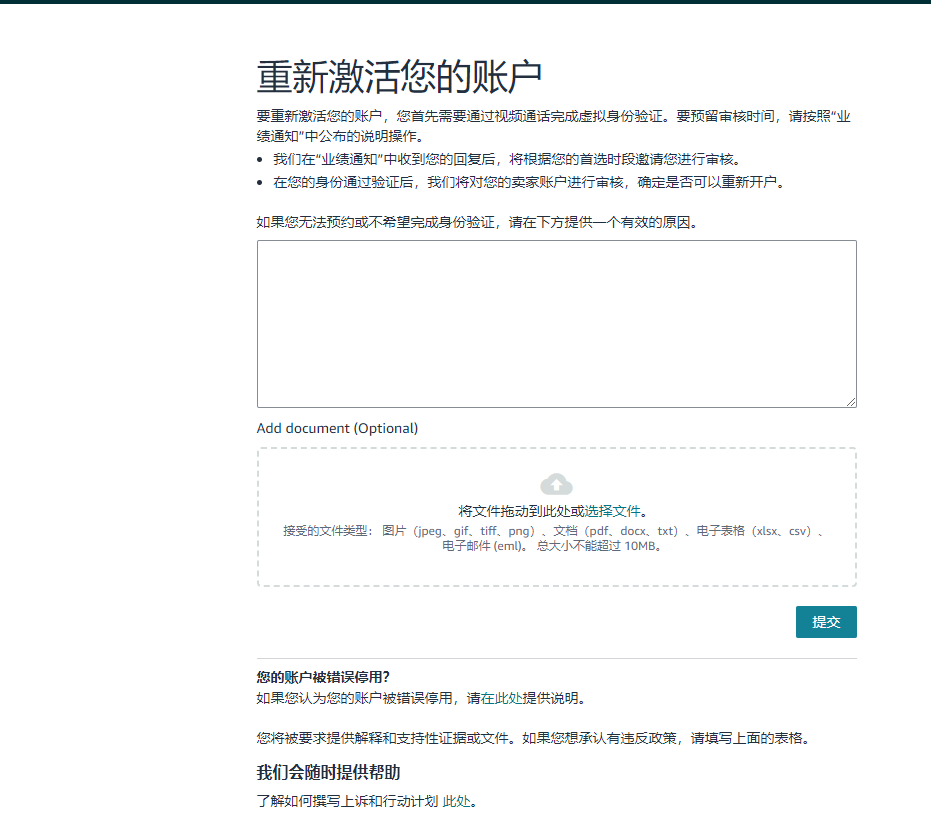Open the 选择文件 file chooser link

click(612, 511)
